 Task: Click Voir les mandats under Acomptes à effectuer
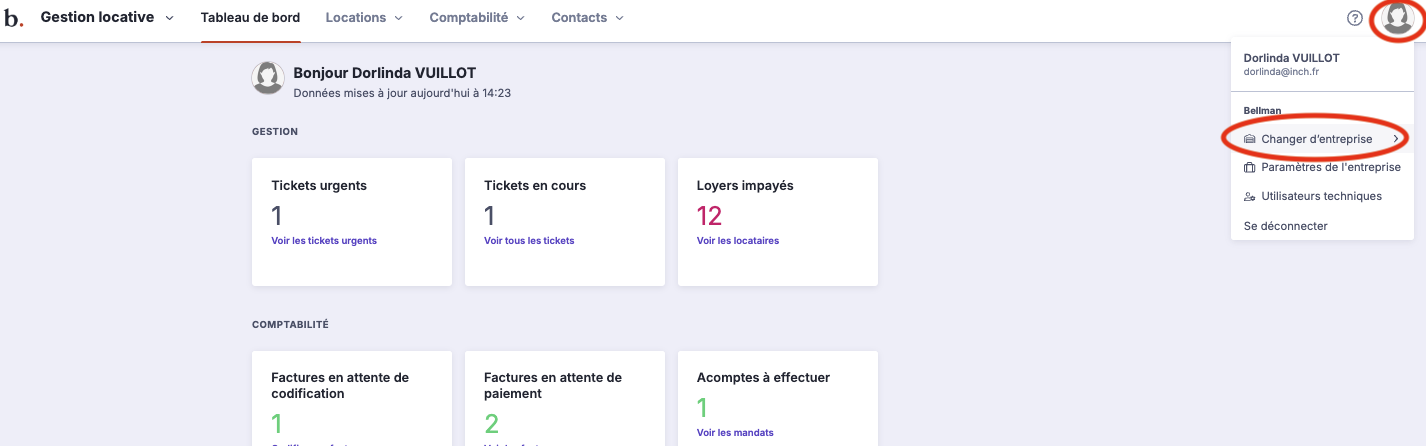(735, 433)
